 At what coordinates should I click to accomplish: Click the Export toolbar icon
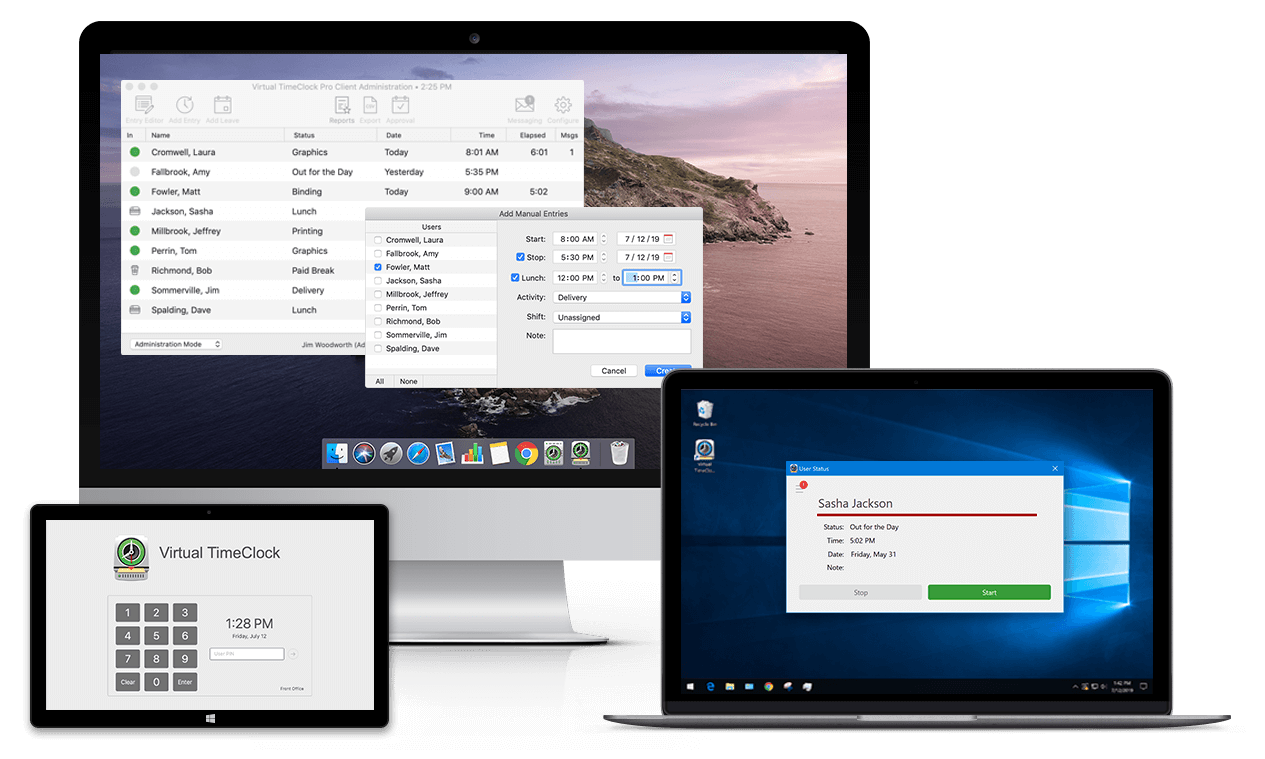370,105
